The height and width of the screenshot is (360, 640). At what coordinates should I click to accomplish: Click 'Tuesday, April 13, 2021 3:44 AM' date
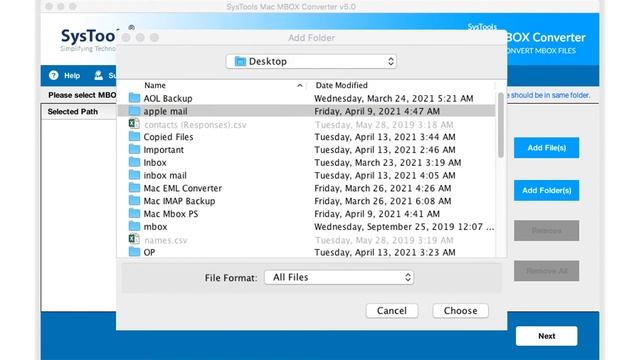tap(384, 137)
